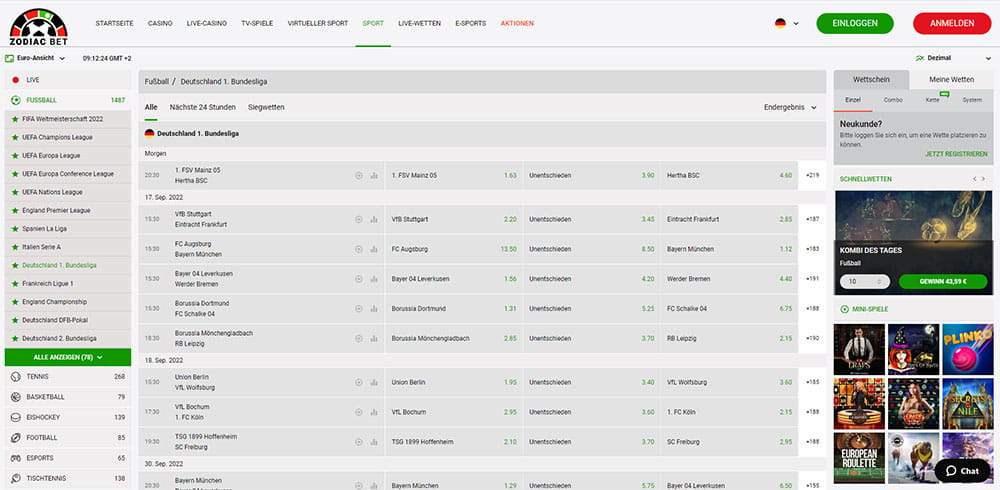1000x490 pixels.
Task: Open statistics icon for Mainz 05 vs Hertha
Action: click(x=374, y=175)
